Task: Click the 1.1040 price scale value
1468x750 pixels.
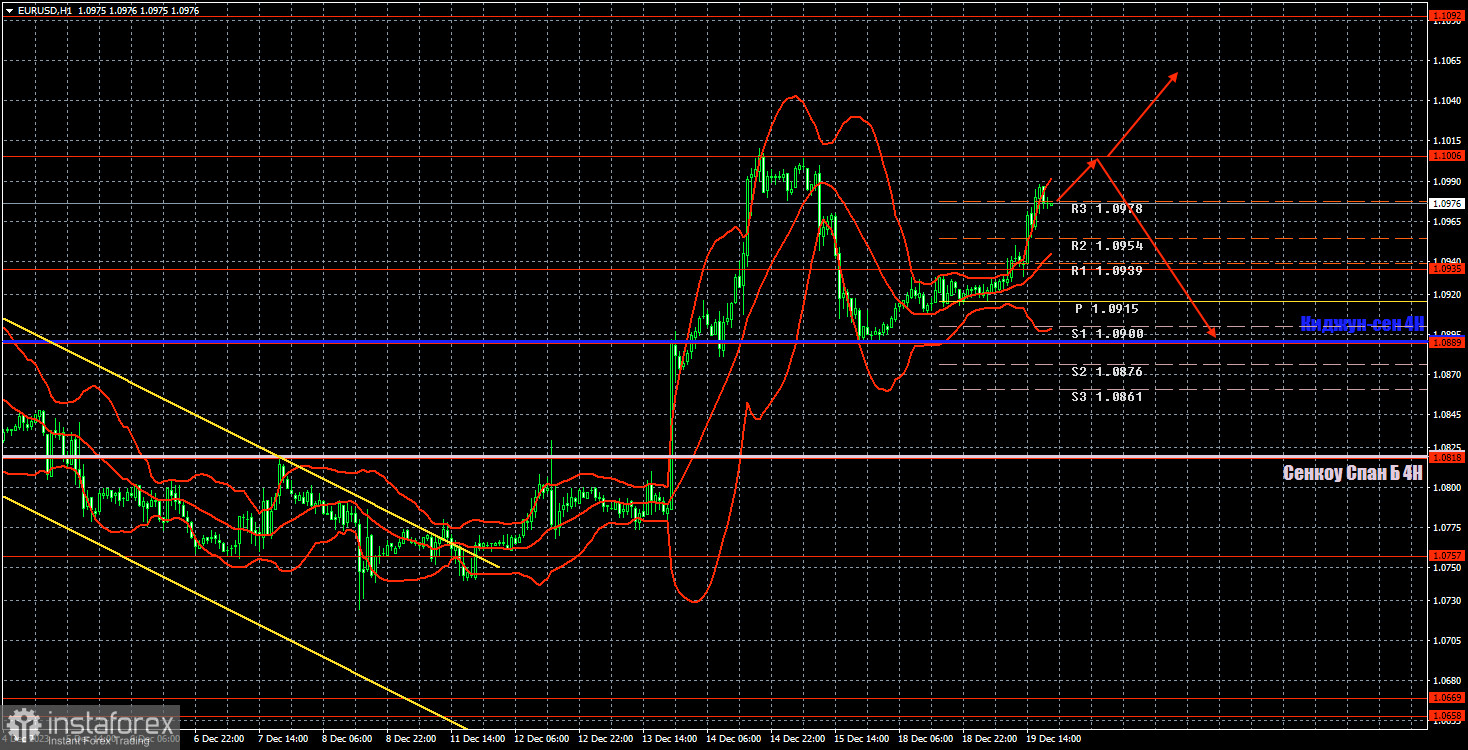Action: (x=1447, y=101)
